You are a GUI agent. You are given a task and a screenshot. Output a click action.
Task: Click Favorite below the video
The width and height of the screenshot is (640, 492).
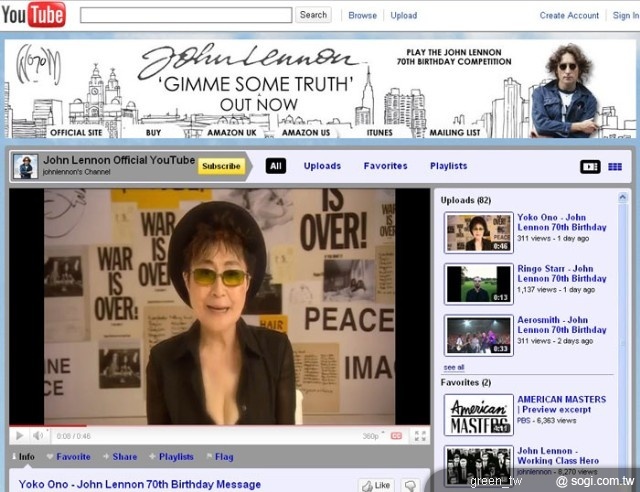[x=69, y=456]
